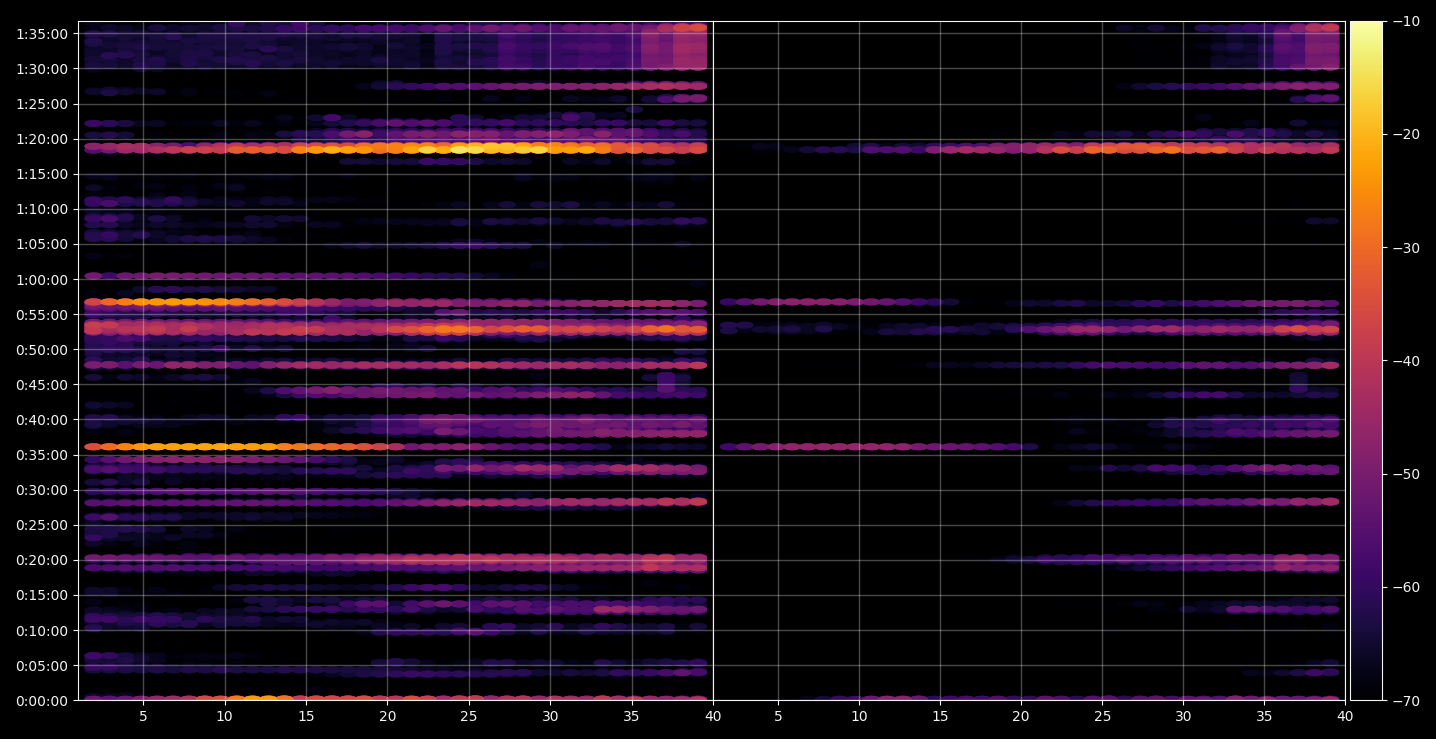
Task: Click the 1:00:00 y-axis label
Action: 42,280
